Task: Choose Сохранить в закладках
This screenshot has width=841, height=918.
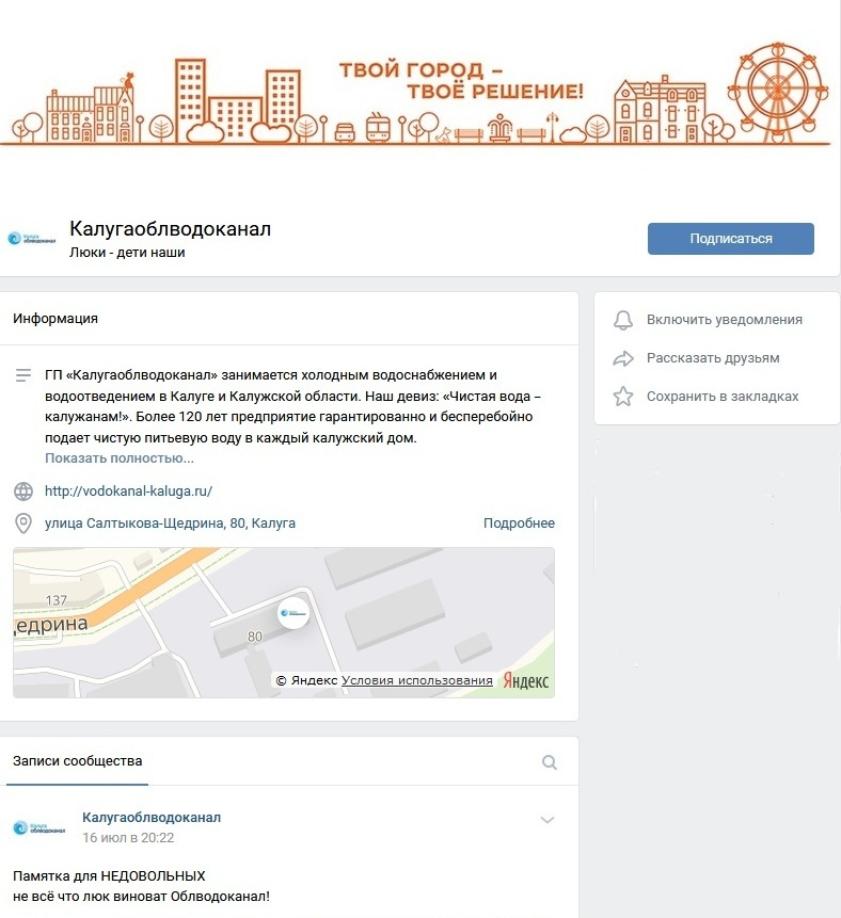Action: pyautogui.click(x=722, y=396)
